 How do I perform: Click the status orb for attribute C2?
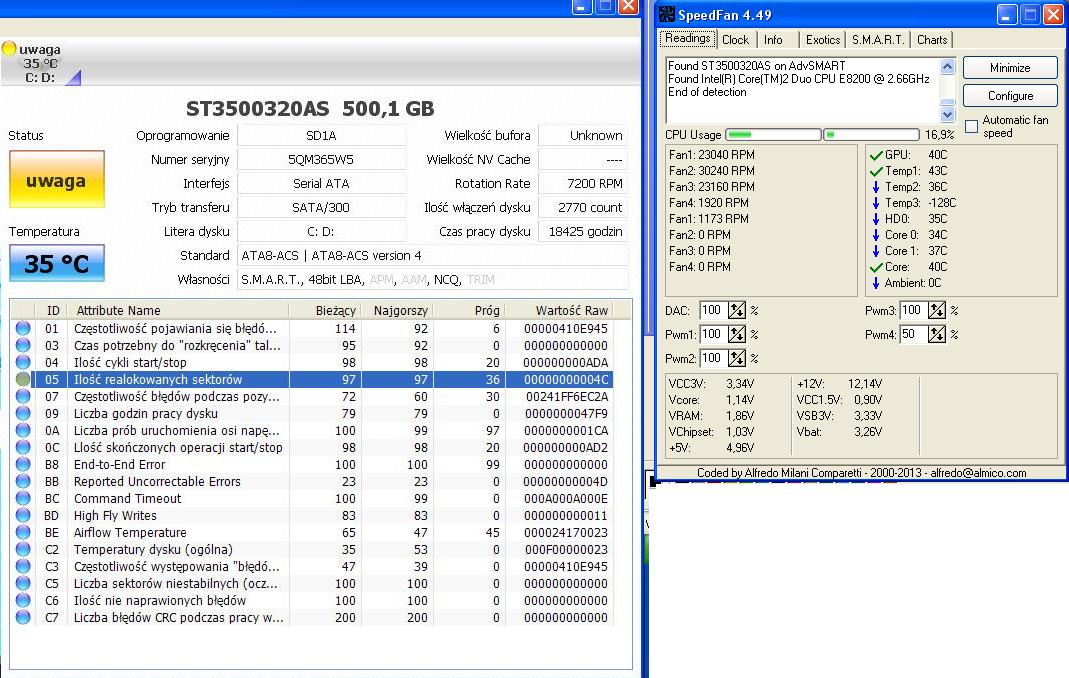click(23, 550)
